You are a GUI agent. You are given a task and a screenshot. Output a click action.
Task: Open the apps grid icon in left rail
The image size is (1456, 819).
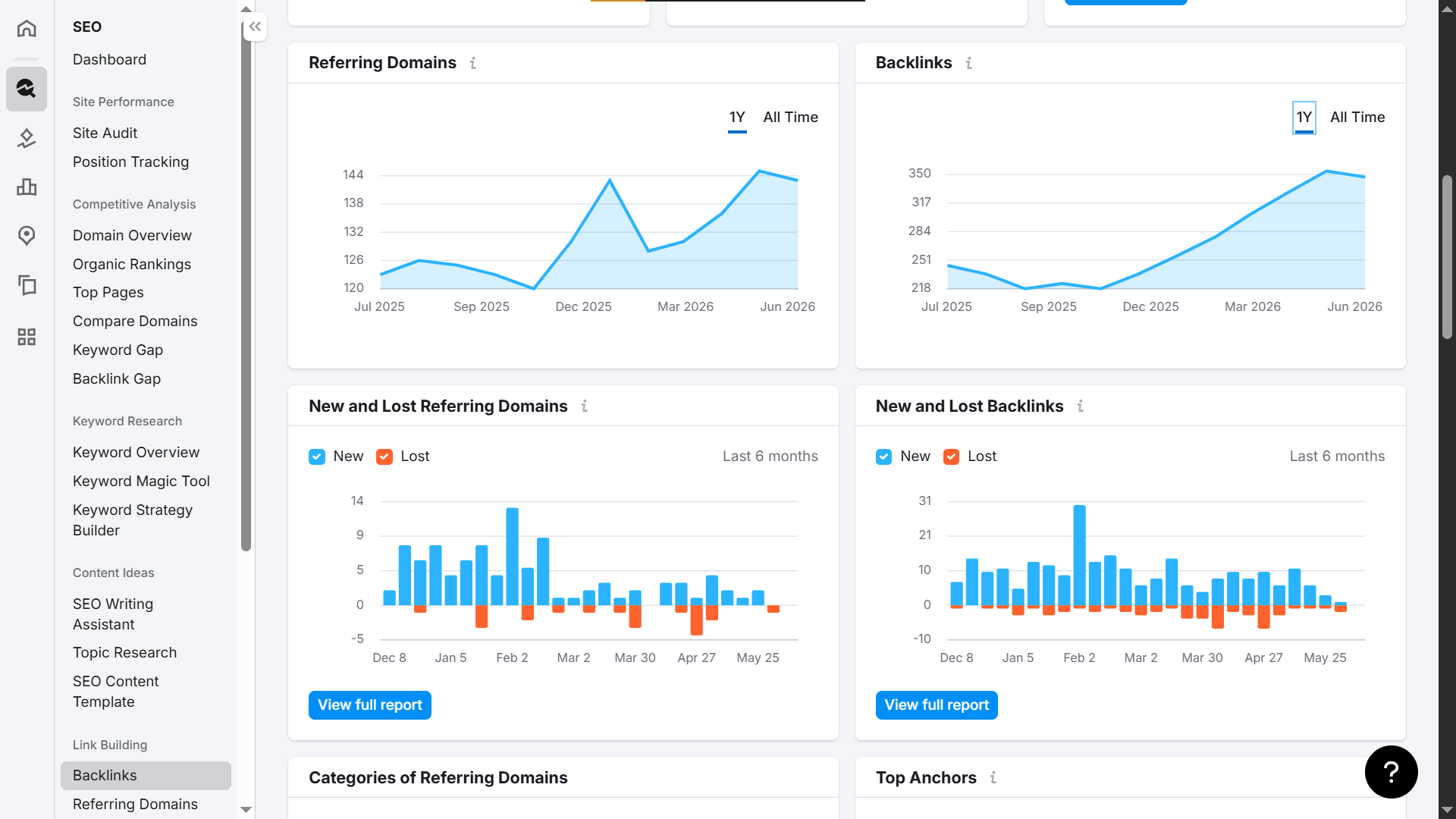[27, 337]
